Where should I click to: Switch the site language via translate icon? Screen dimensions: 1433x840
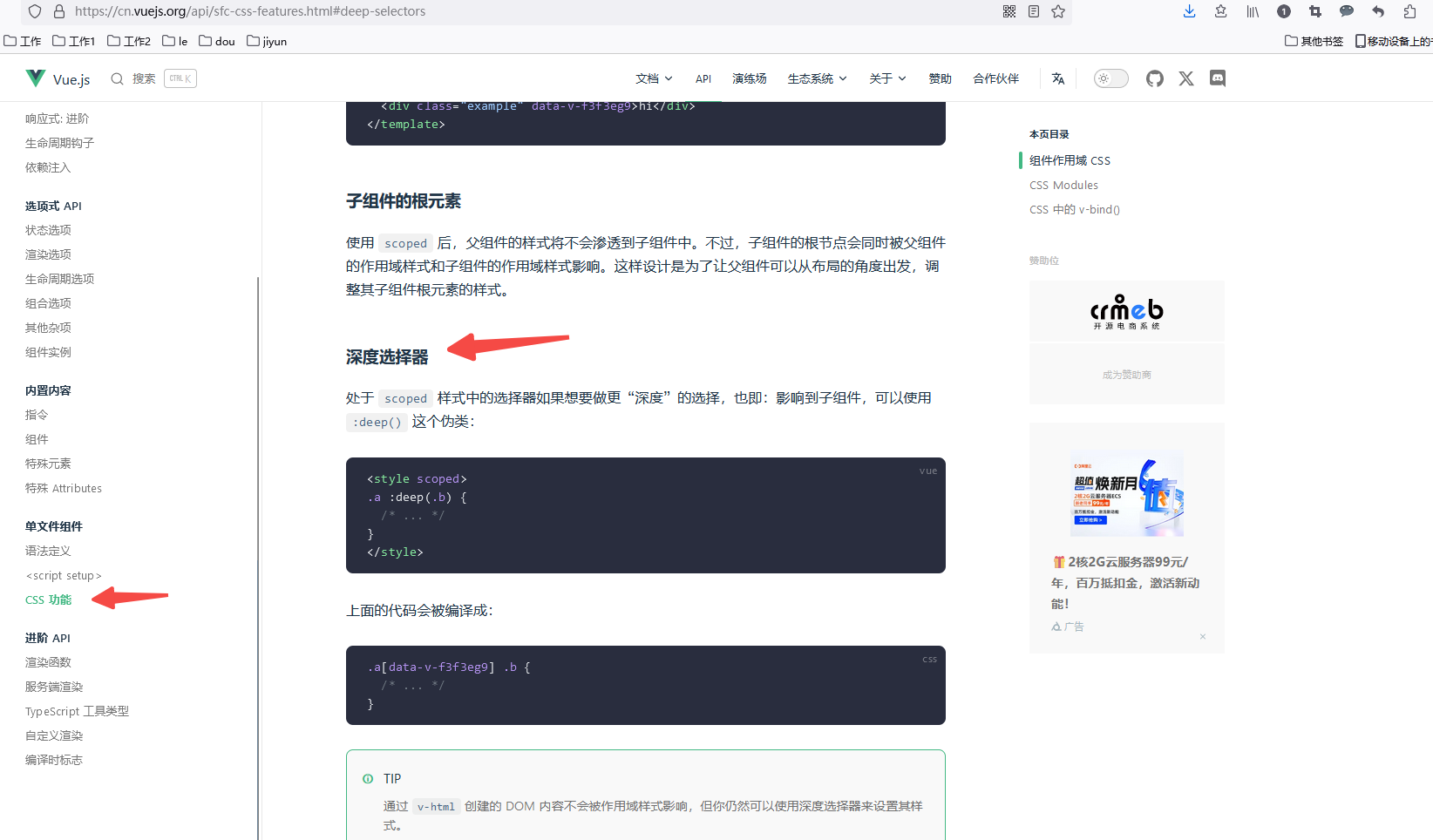coord(1057,78)
